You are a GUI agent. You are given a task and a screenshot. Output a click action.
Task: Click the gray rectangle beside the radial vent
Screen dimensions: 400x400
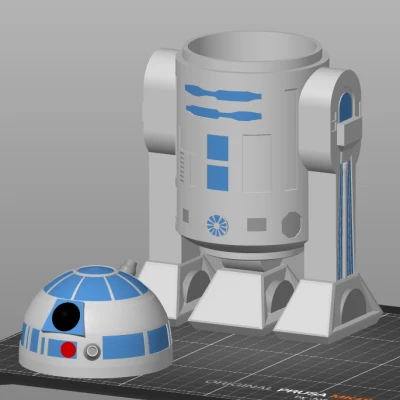tap(257, 225)
